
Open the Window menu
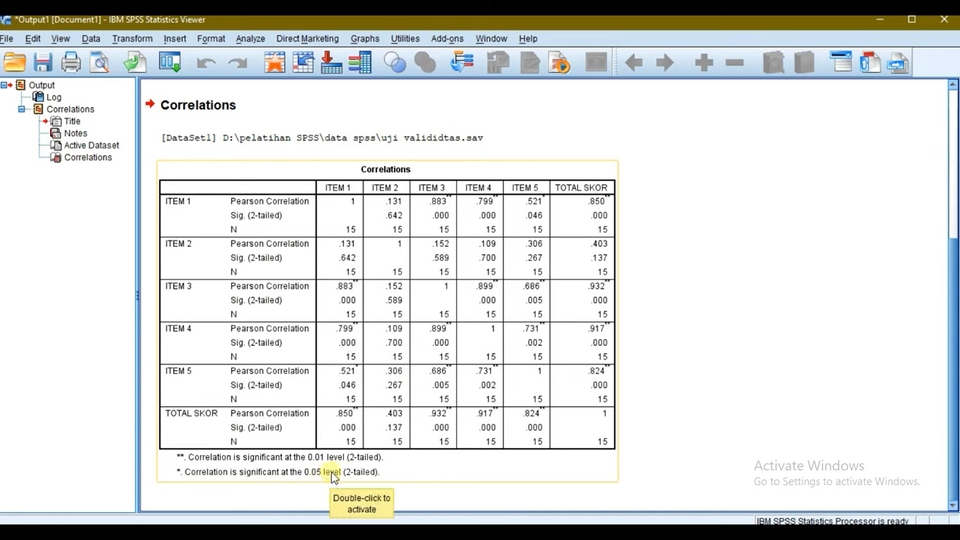click(491, 39)
